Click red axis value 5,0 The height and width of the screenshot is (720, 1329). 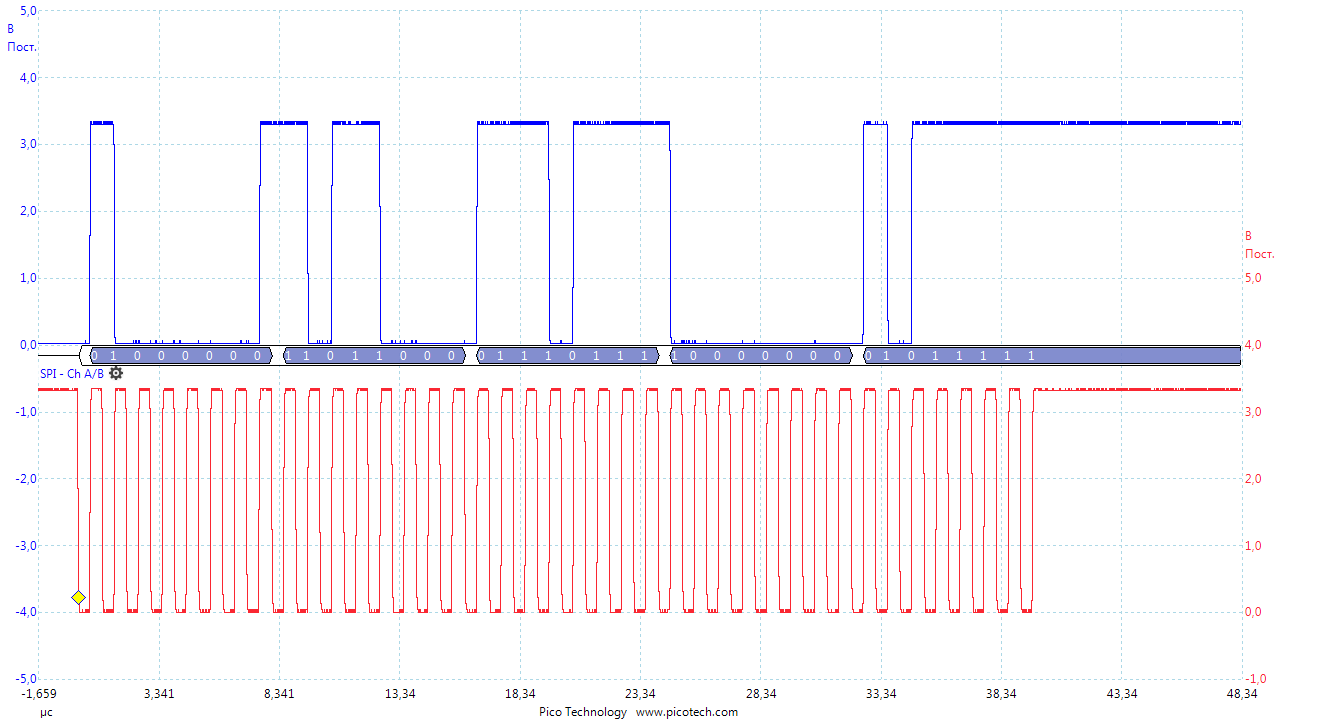point(1254,278)
